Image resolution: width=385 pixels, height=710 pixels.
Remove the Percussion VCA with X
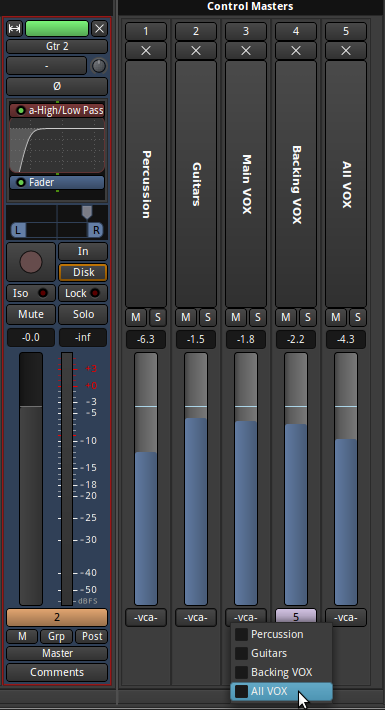[146, 51]
